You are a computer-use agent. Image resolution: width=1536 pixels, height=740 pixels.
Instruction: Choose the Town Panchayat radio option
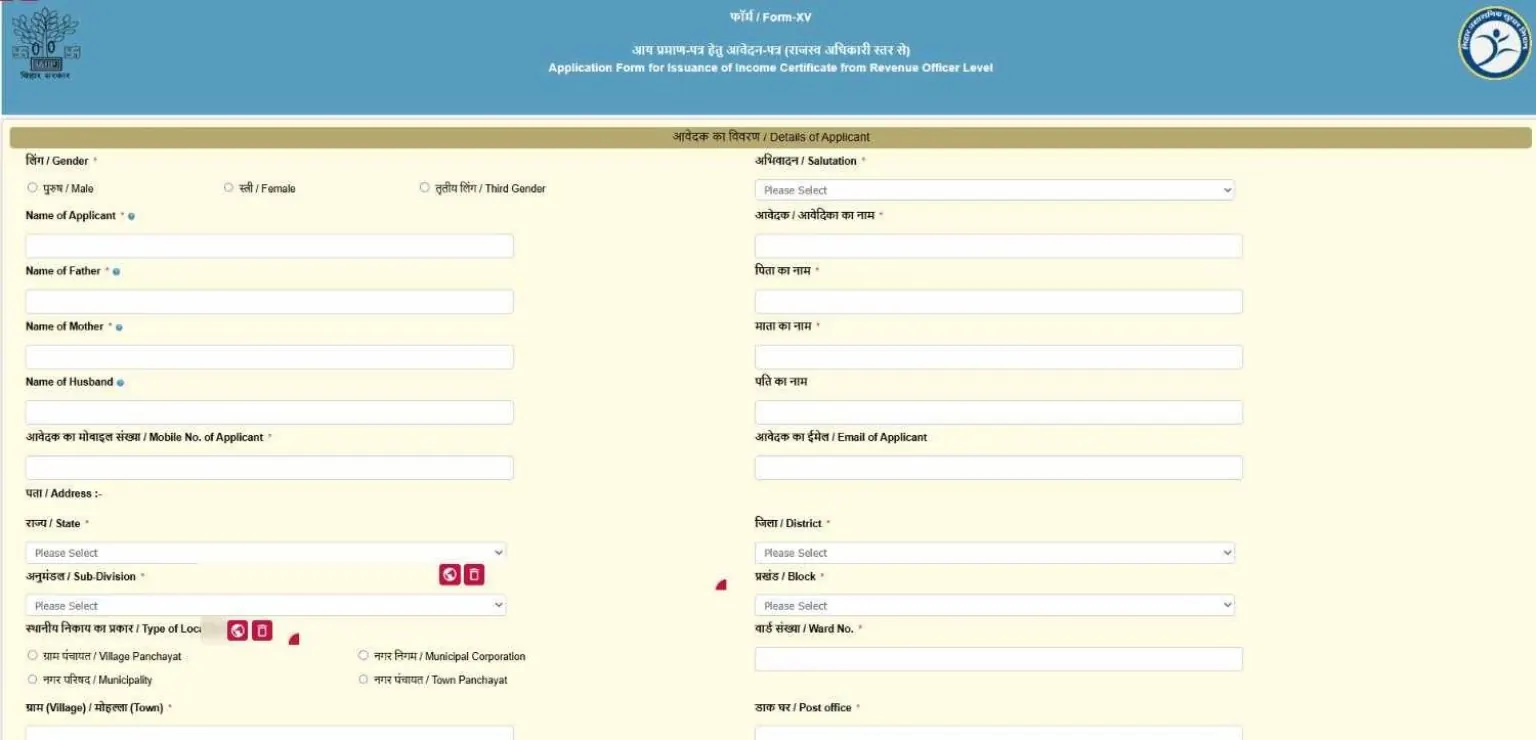point(363,680)
